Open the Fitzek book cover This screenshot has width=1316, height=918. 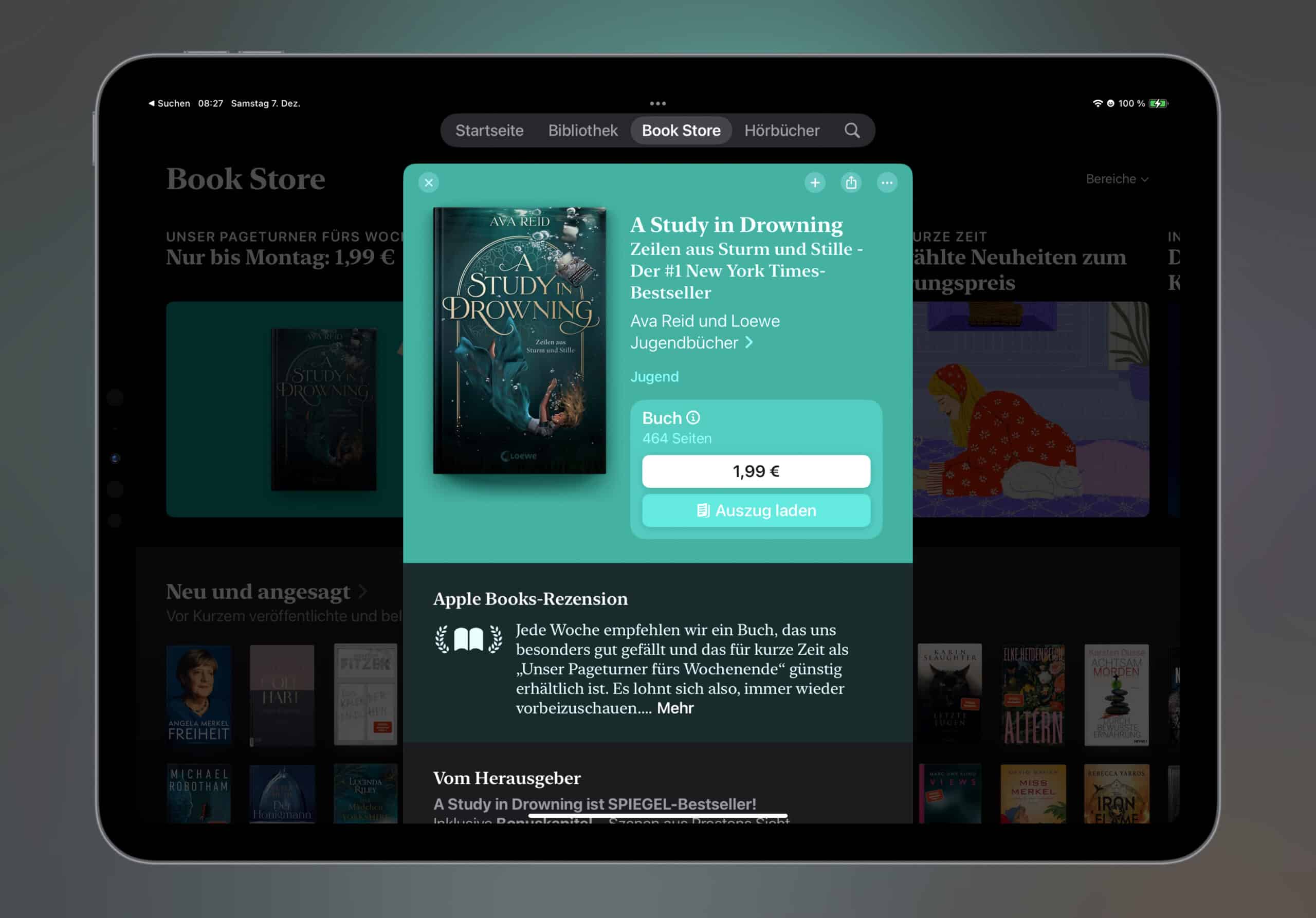pos(365,694)
